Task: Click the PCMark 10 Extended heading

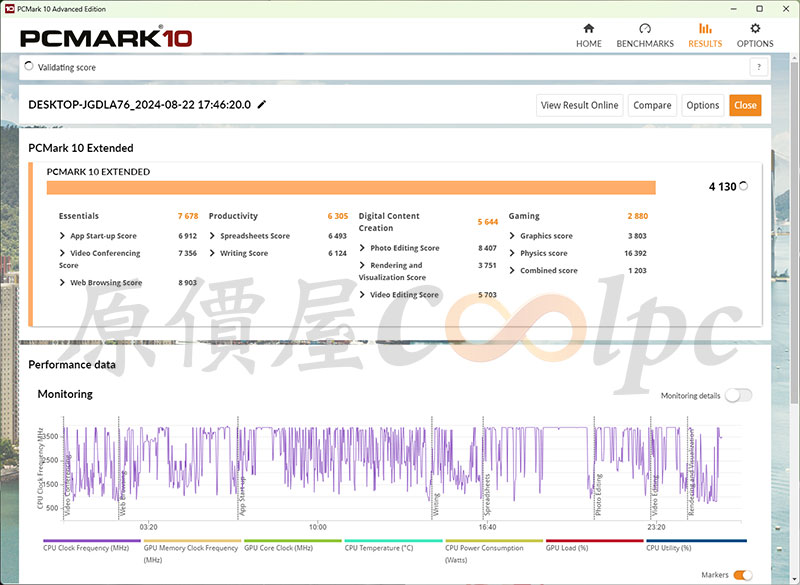Action: 81,148
